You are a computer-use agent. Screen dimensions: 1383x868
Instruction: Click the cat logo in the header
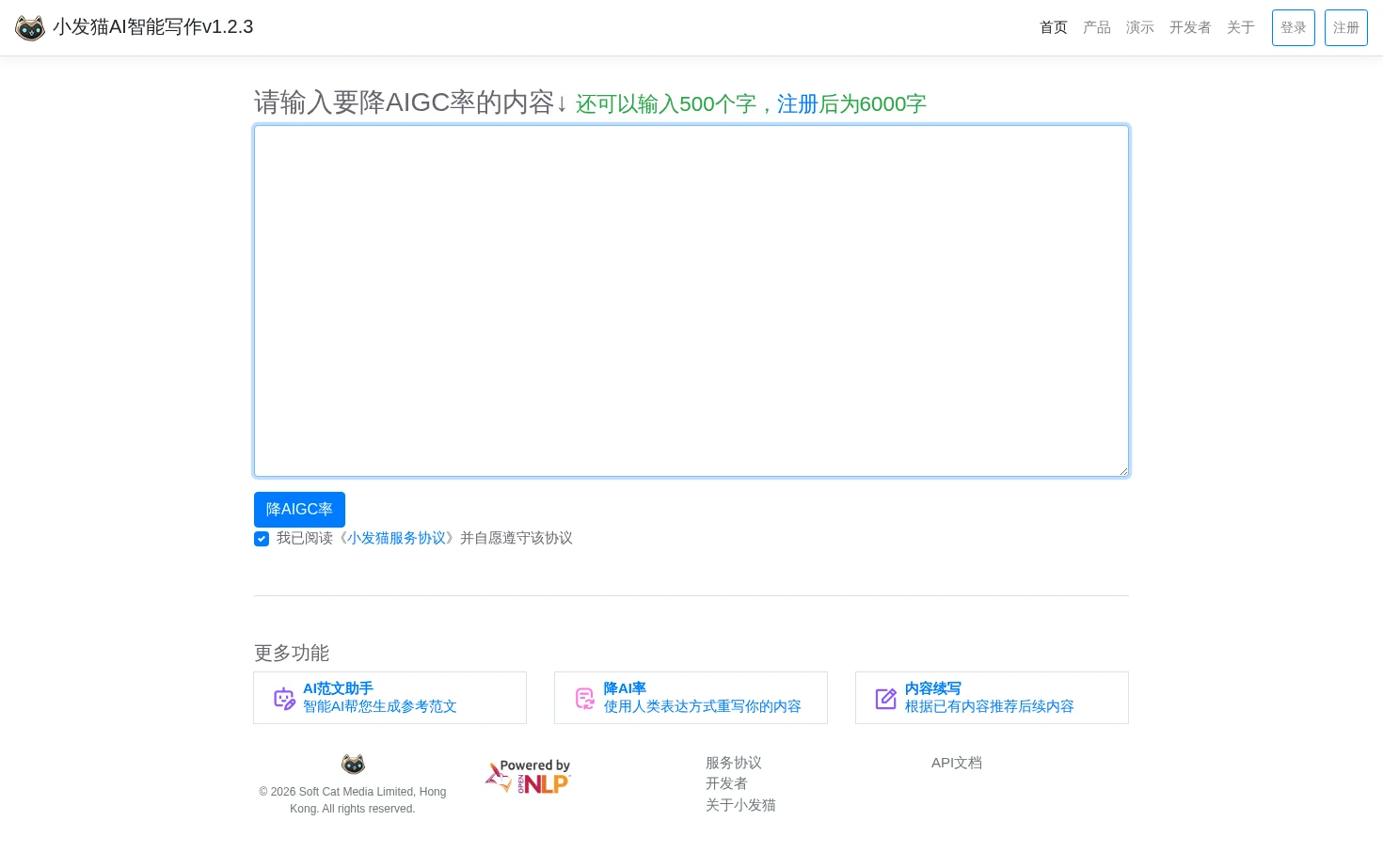coord(30,27)
